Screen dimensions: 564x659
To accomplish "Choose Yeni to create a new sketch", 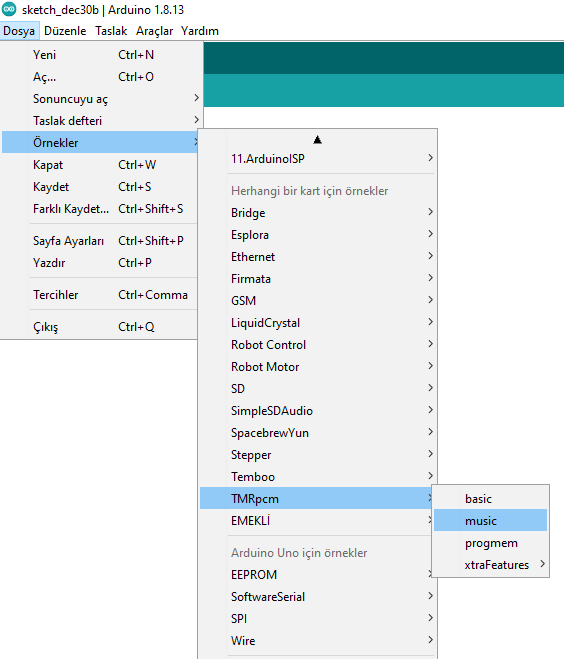I will (x=100, y=55).
